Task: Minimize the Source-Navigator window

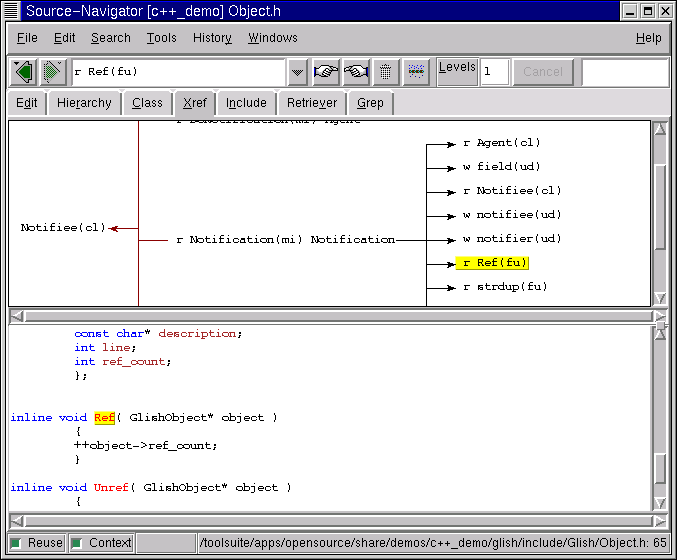Action: point(630,11)
